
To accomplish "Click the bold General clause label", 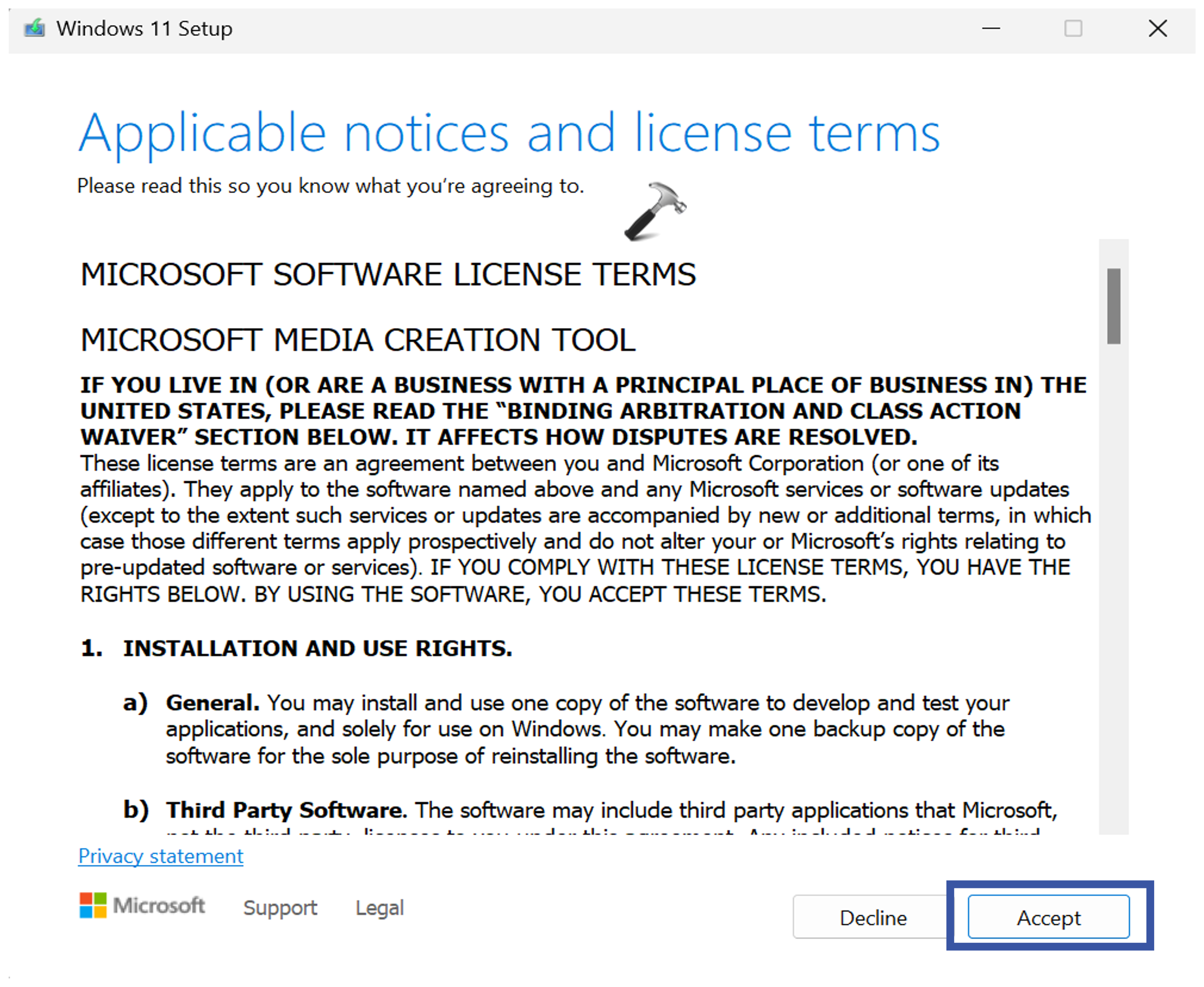I will tap(212, 703).
